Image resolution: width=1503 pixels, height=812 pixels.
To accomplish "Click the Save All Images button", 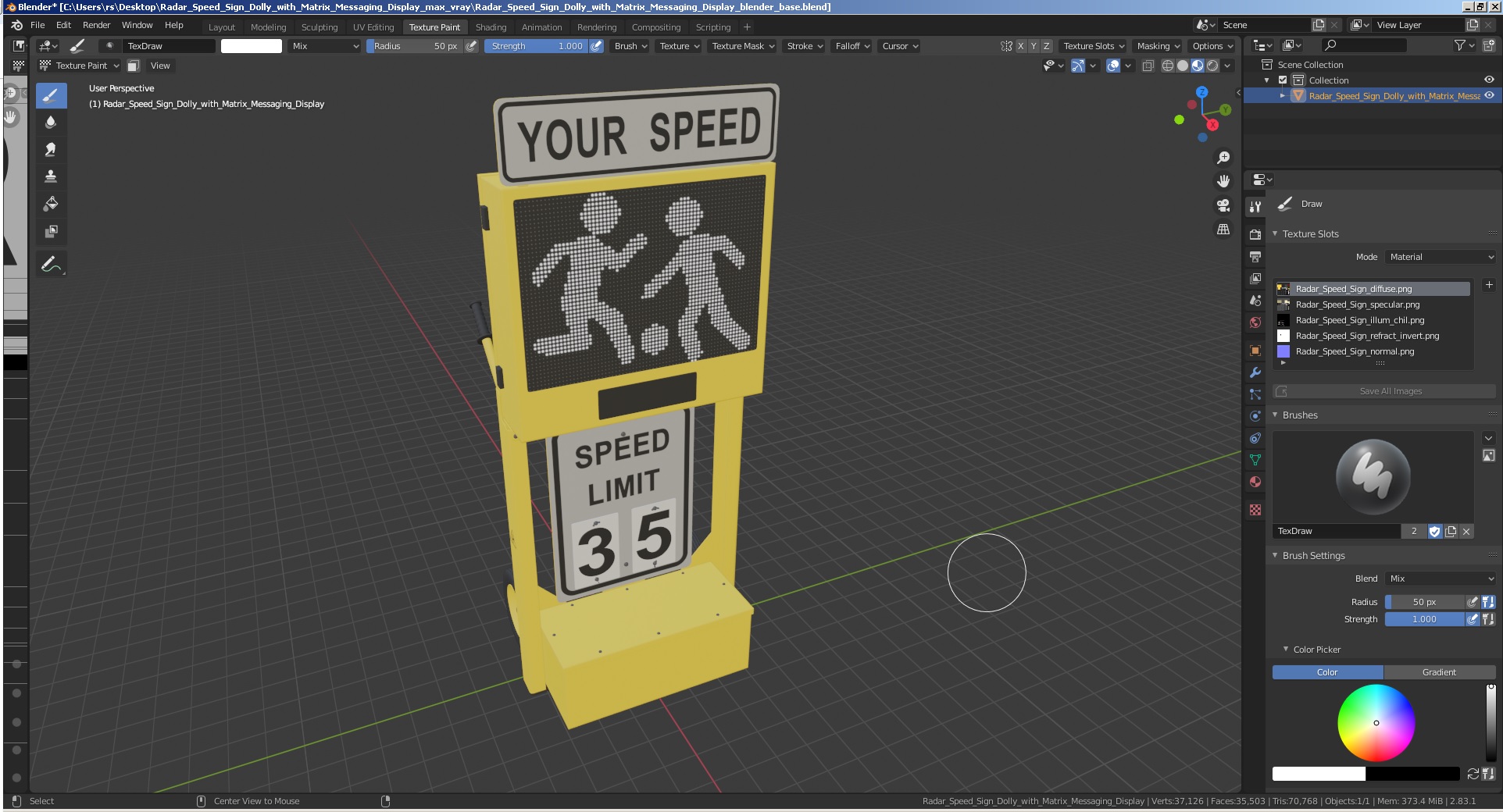I will click(1384, 391).
